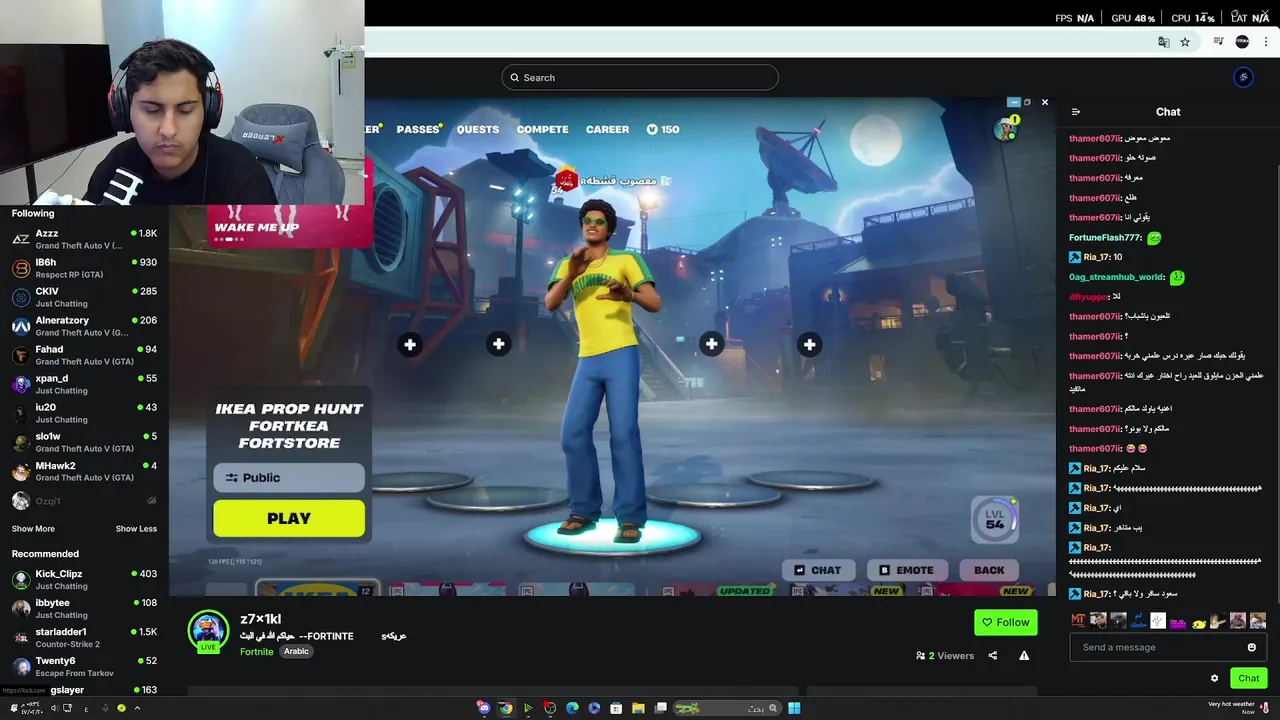Image resolution: width=1280 pixels, height=720 pixels.
Task: Open the Azzz channel in Following
Action: [84, 239]
